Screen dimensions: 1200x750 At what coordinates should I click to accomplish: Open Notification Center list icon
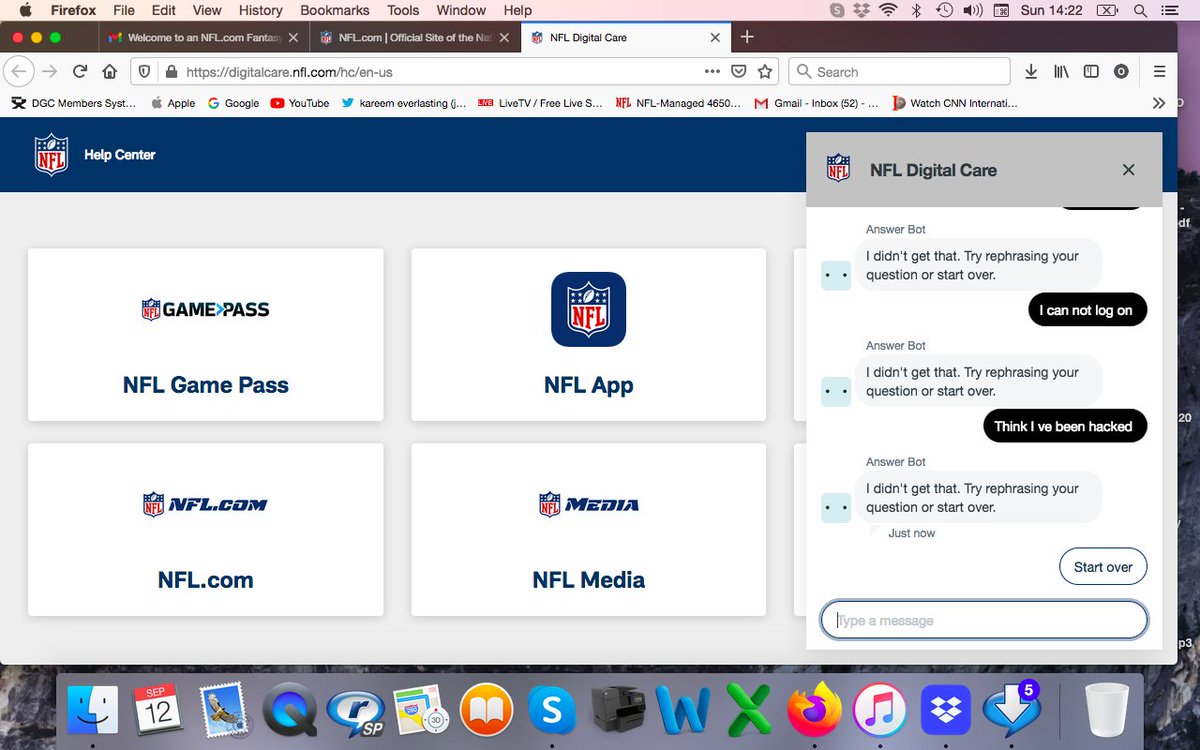1171,10
